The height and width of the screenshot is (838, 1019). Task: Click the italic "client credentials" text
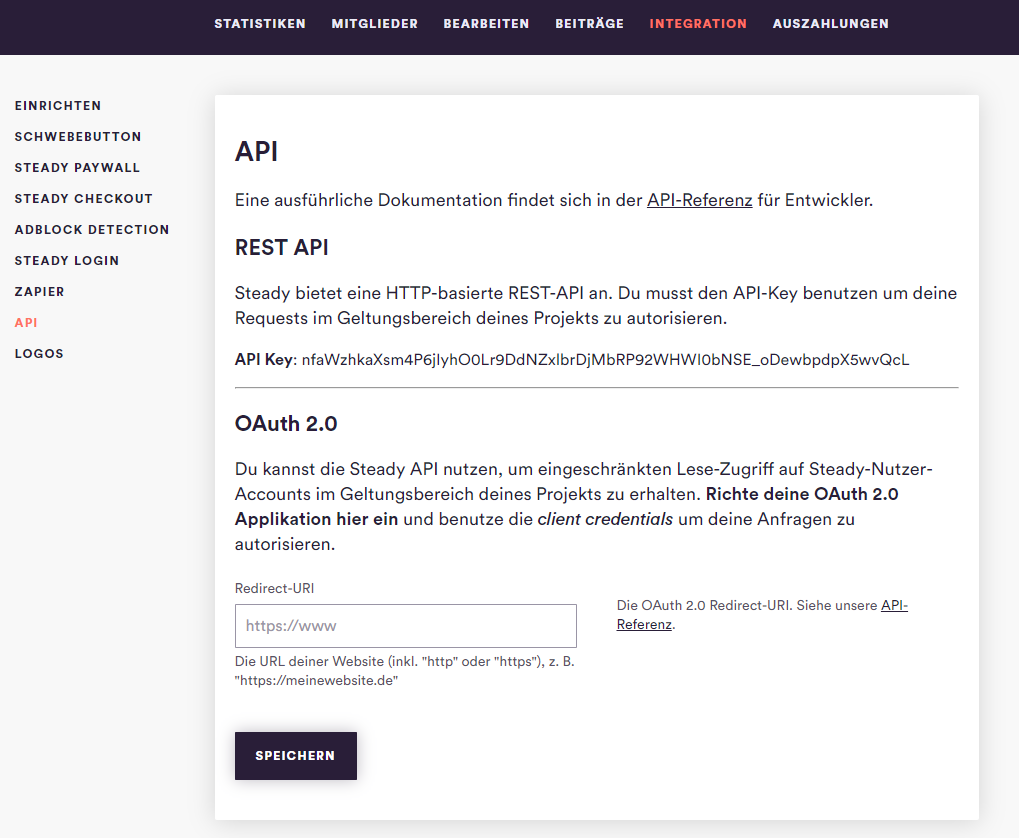click(x=605, y=519)
